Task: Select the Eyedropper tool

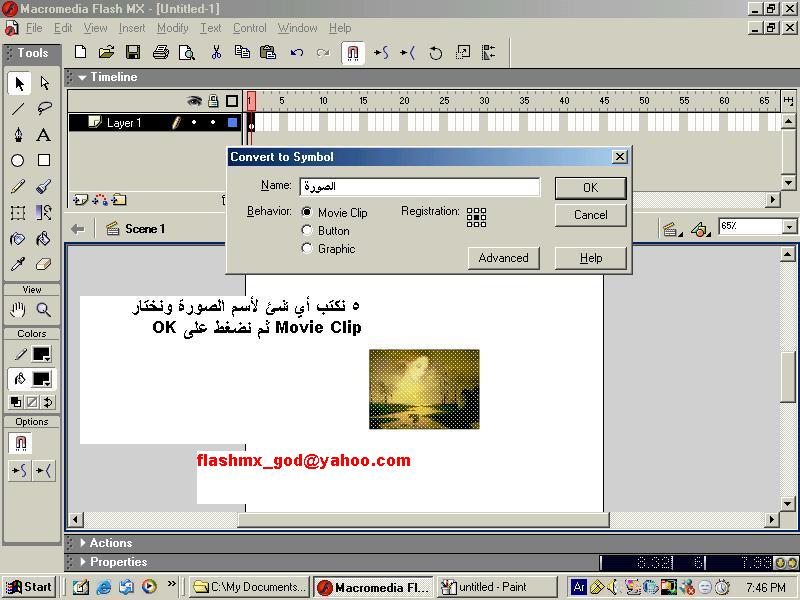Action: point(18,264)
